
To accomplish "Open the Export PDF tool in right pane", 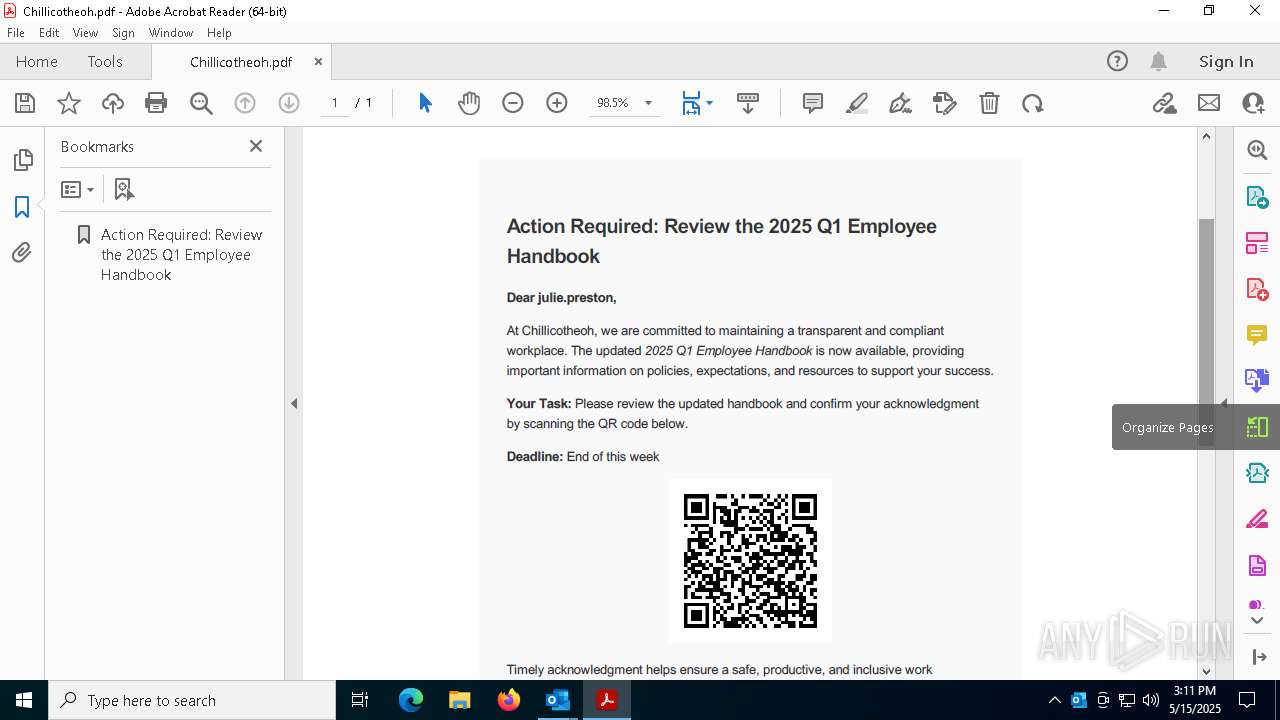I will (1257, 197).
